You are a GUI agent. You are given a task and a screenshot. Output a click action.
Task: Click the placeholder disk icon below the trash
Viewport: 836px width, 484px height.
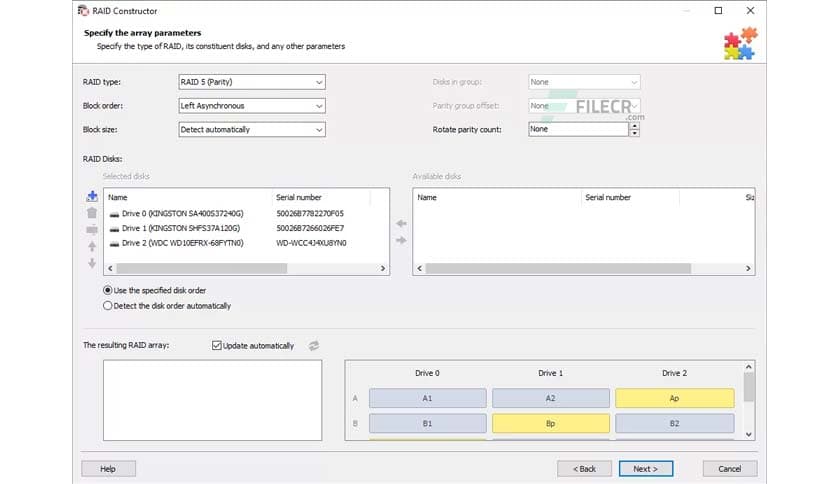point(92,230)
